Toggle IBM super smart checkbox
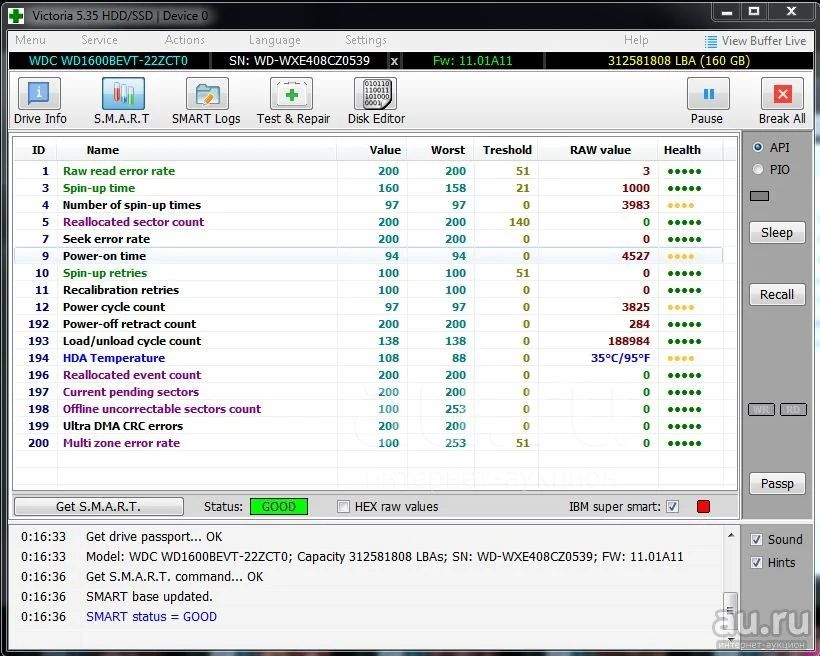Image resolution: width=820 pixels, height=656 pixels. [673, 506]
